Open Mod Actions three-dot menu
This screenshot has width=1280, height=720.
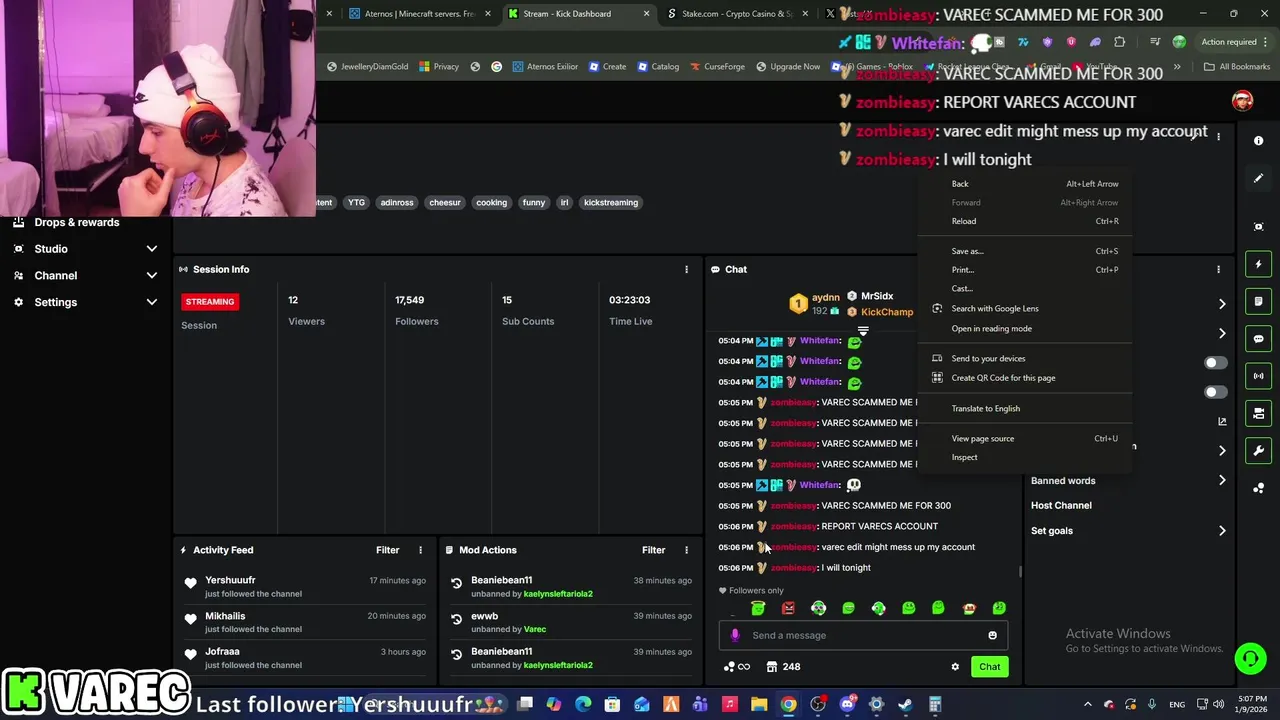(x=686, y=550)
